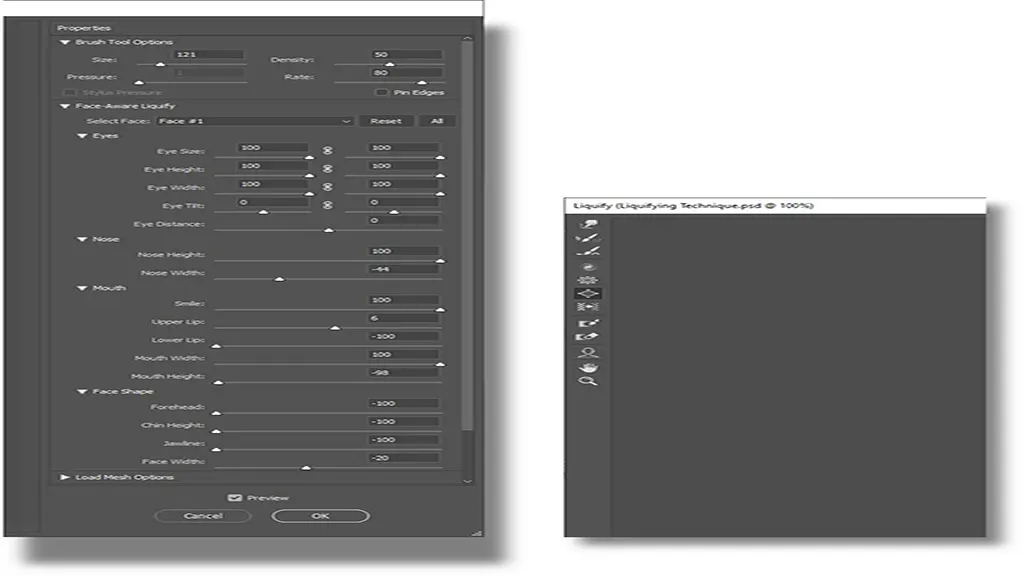Select the Thaw Mask tool
The image size is (1024, 576).
coord(588,337)
